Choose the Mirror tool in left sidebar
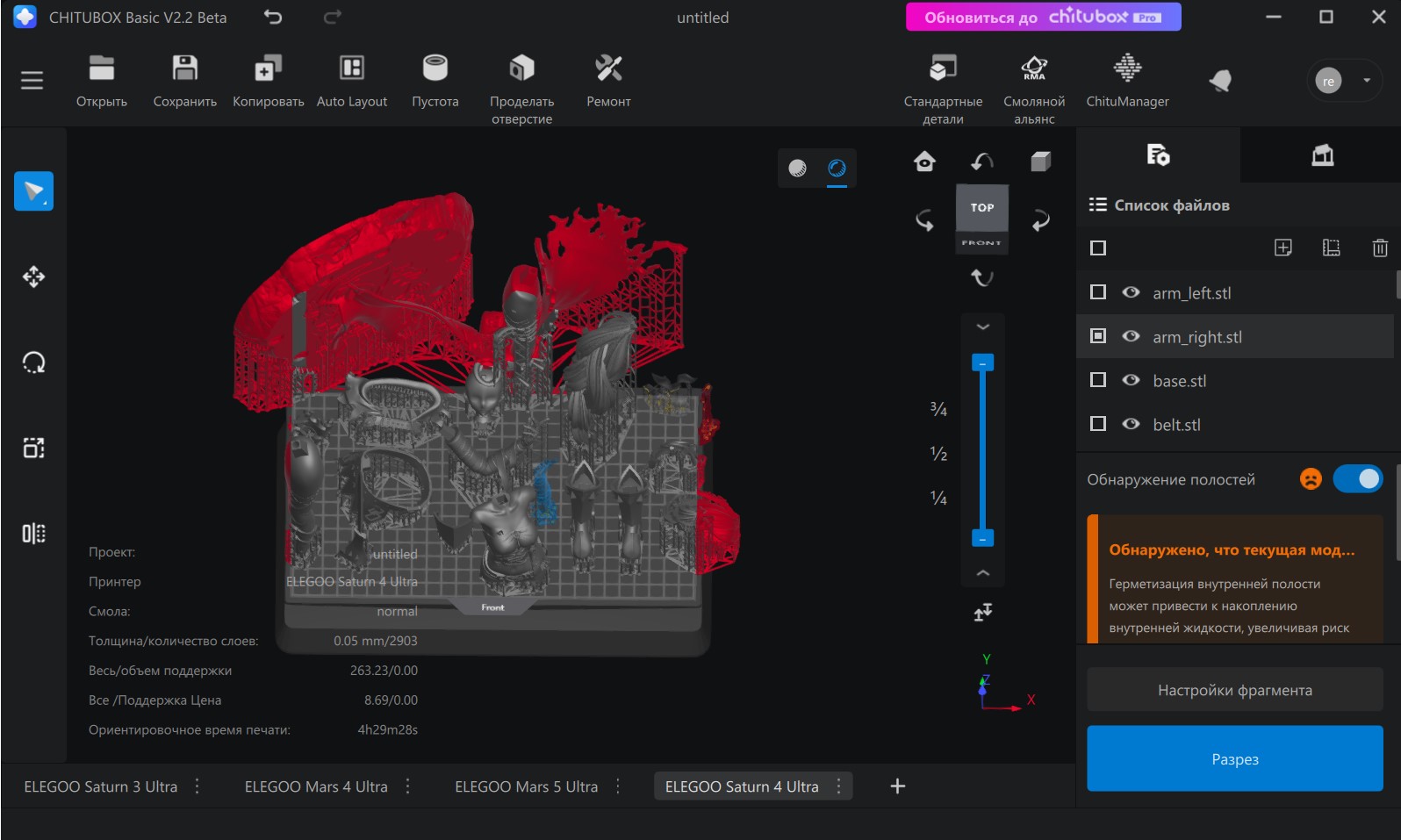 [33, 534]
